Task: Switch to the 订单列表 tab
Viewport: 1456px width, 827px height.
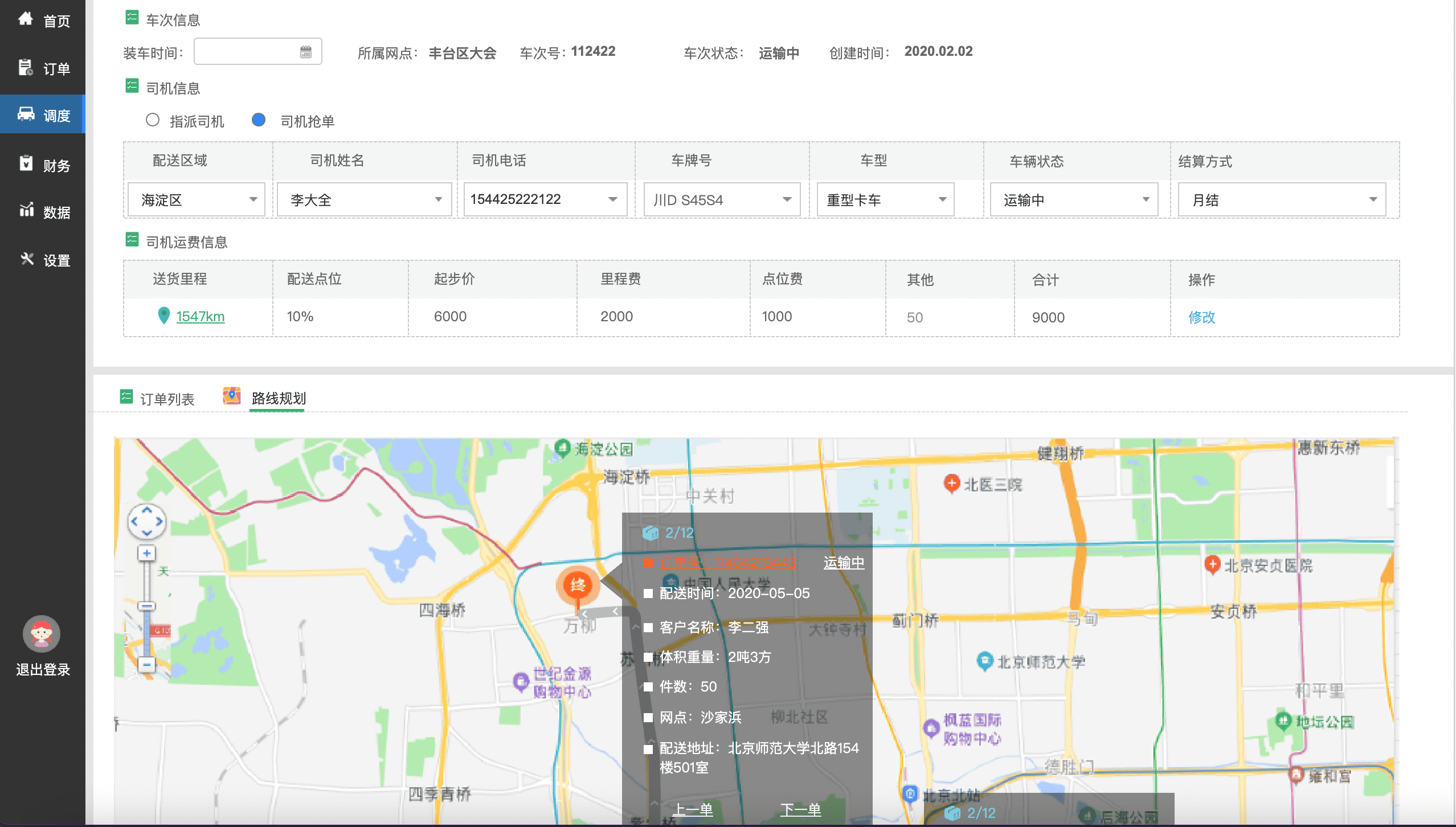Action: [166, 399]
